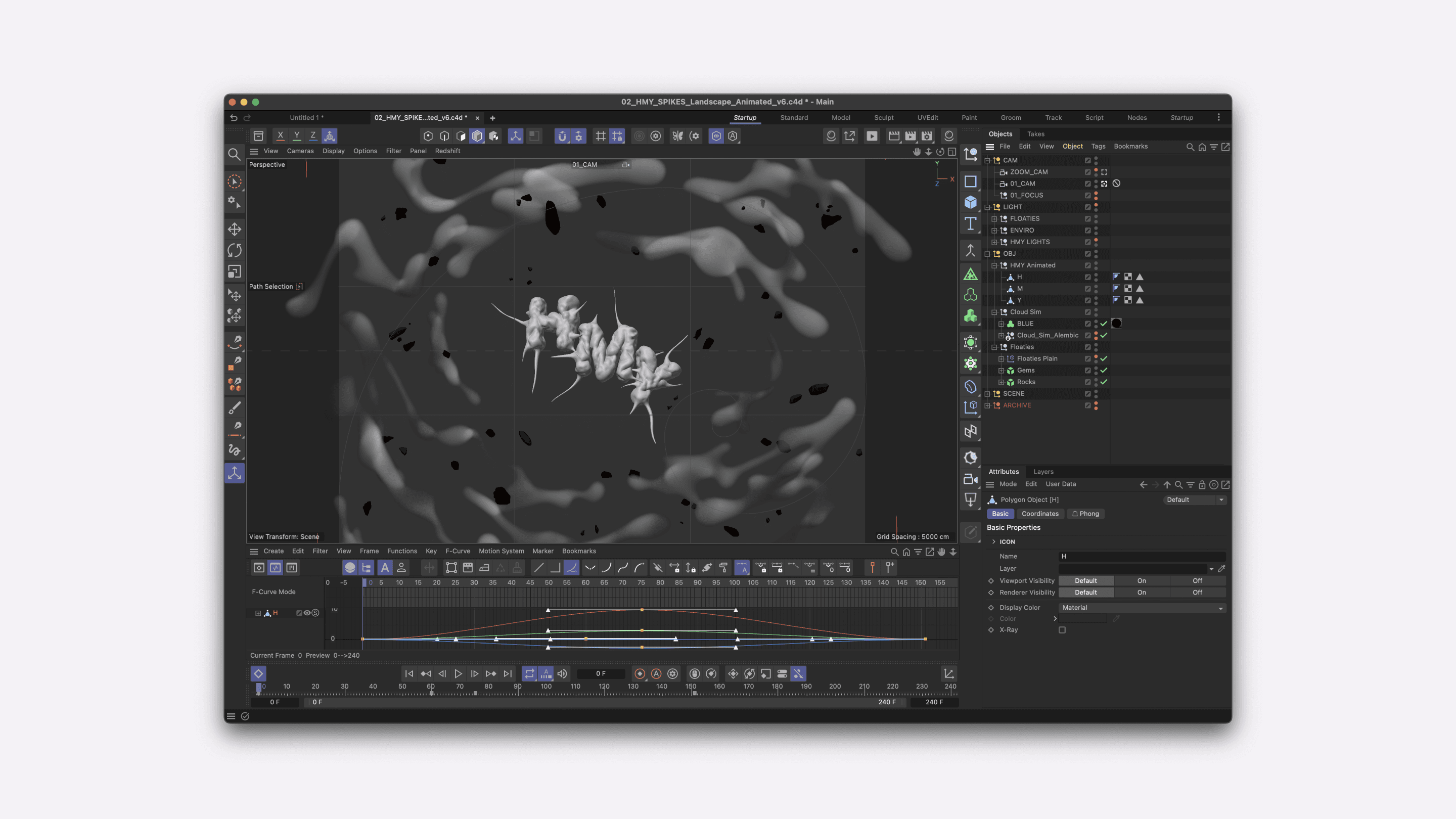The image size is (1456, 819).
Task: Set Viewport Visibility to Off
Action: 1197,580
